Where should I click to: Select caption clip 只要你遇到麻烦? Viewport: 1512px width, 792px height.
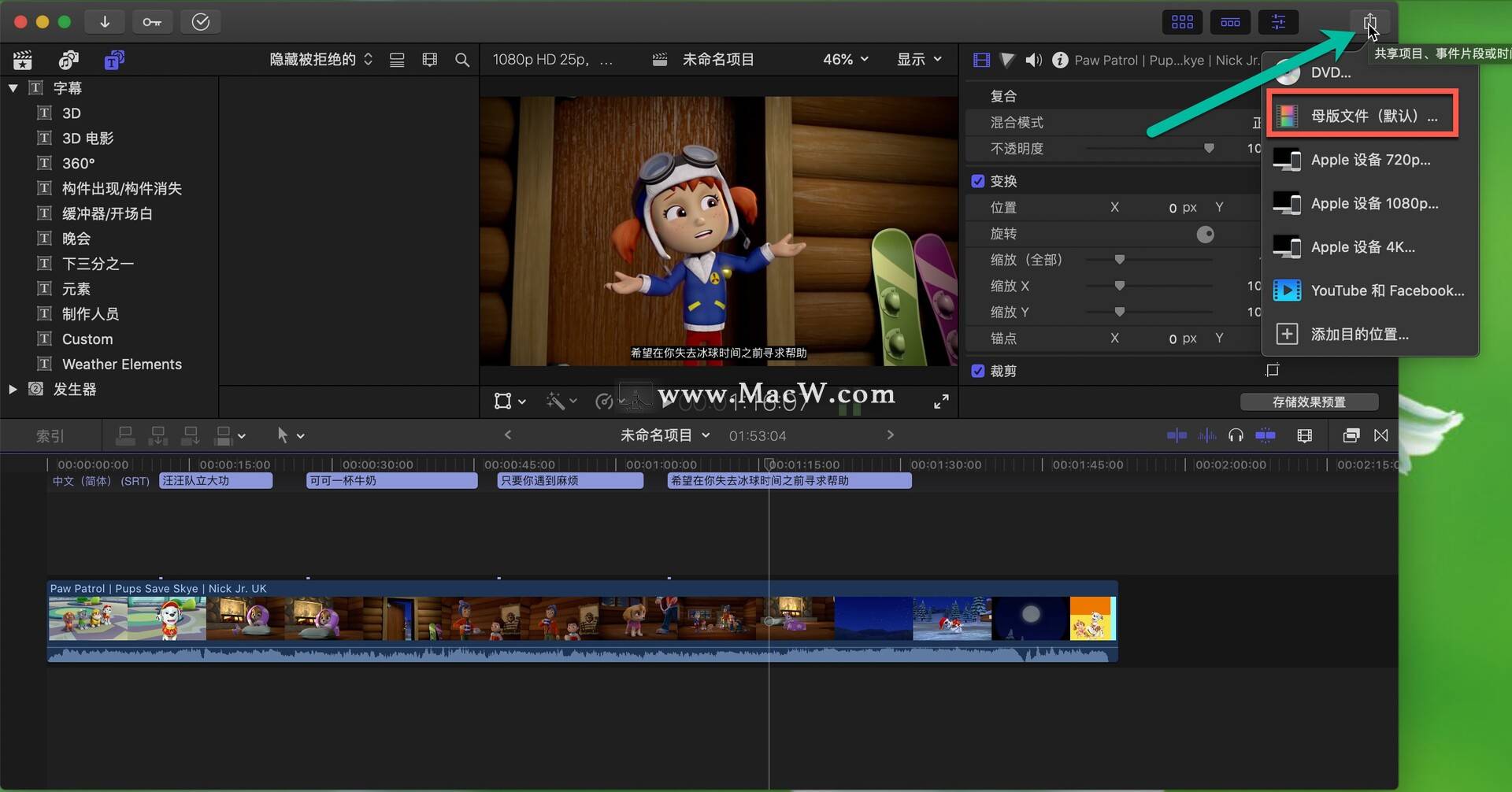(x=570, y=480)
